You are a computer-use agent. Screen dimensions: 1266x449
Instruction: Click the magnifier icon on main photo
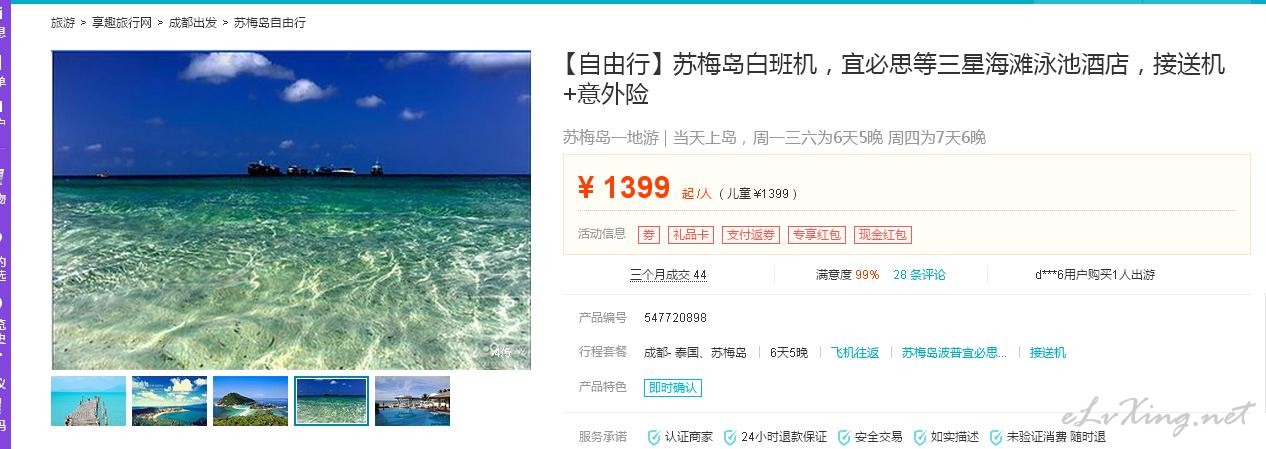pyautogui.click(x=493, y=350)
